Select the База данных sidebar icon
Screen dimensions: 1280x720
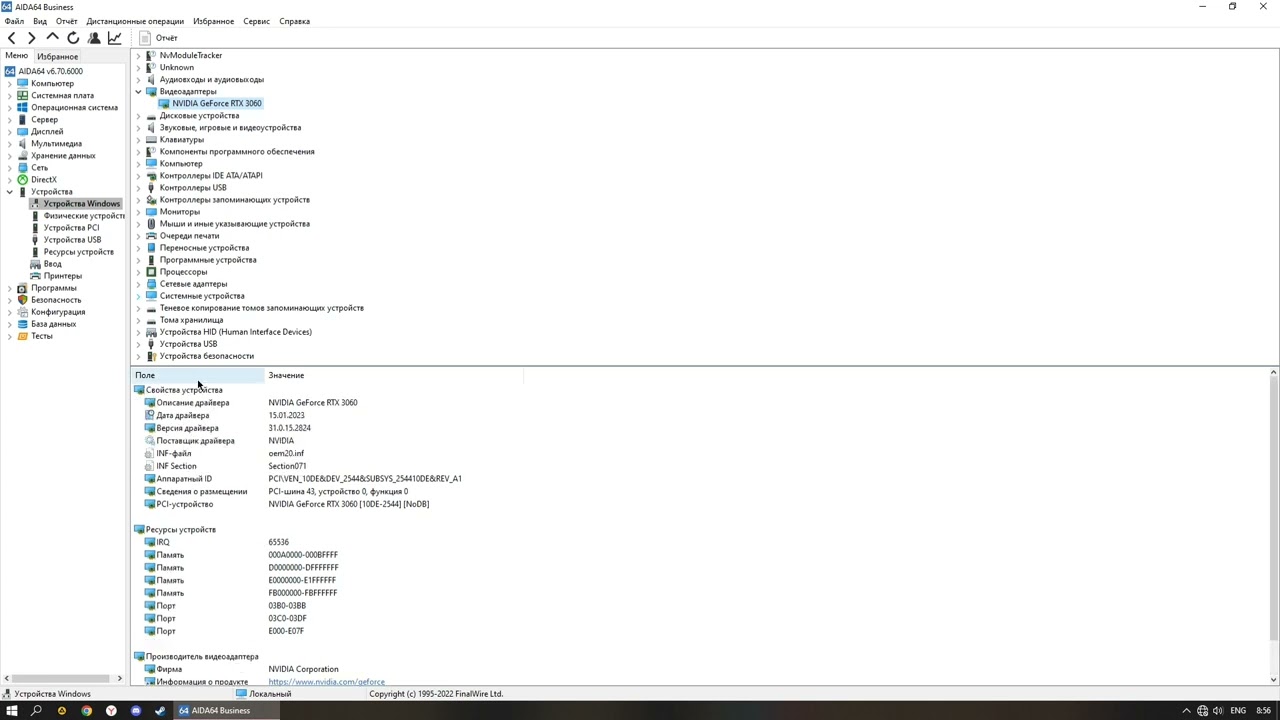pos(22,324)
